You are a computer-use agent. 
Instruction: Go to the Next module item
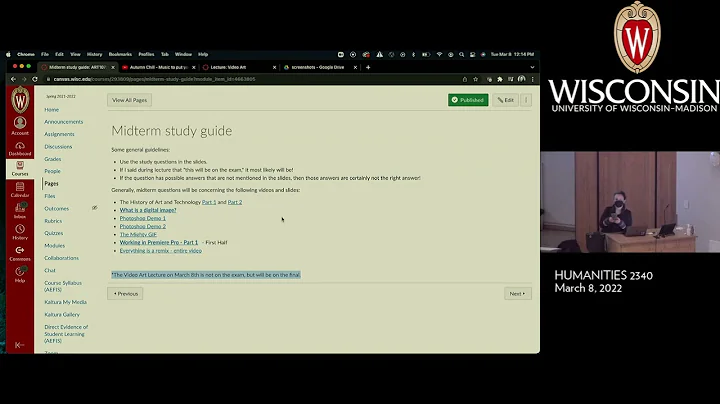pyautogui.click(x=518, y=293)
